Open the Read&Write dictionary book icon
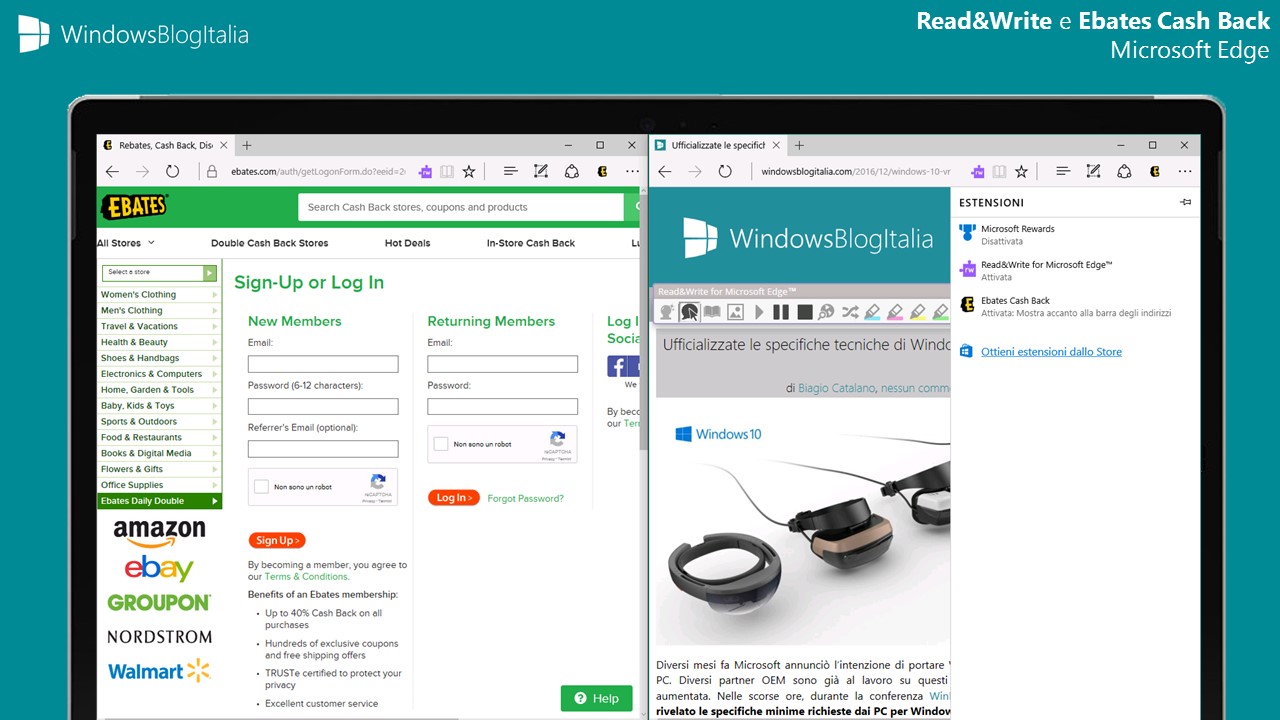Image resolution: width=1280 pixels, height=720 pixels. [x=712, y=312]
